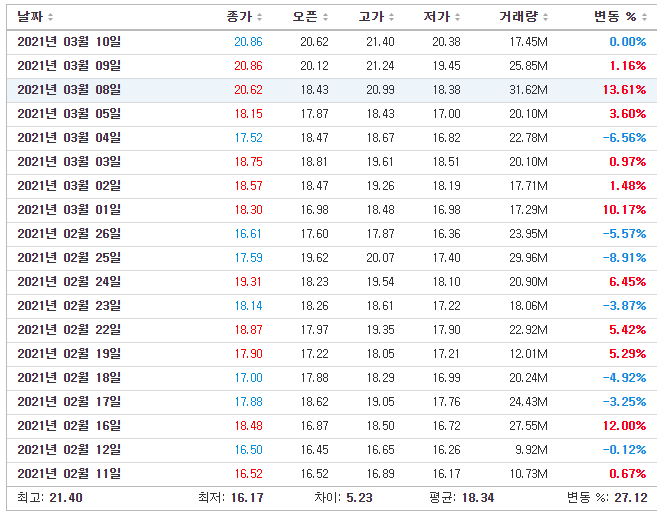Click the 변동 % column header label
Image resolution: width=657 pixels, height=519 pixels.
pos(616,17)
